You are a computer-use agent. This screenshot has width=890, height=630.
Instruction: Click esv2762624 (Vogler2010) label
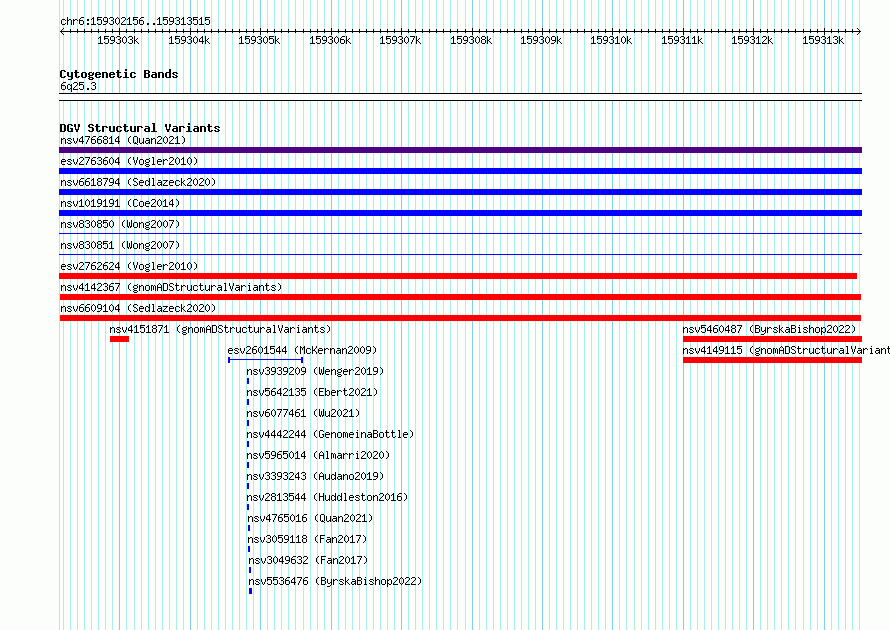click(129, 266)
